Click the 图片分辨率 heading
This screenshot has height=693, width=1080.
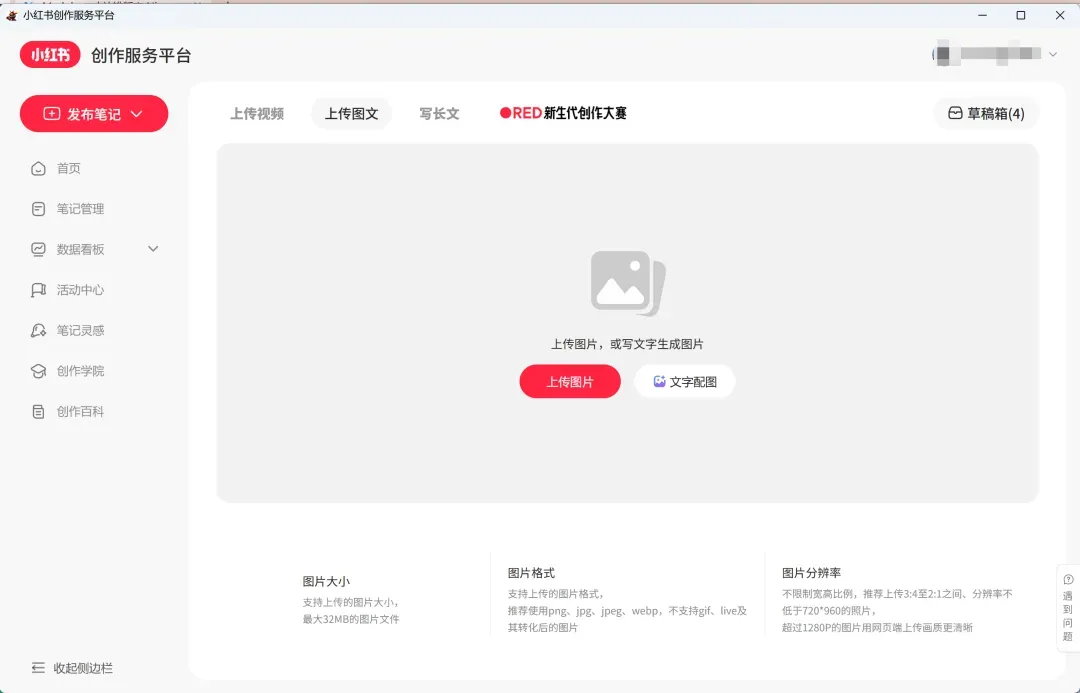point(811,573)
